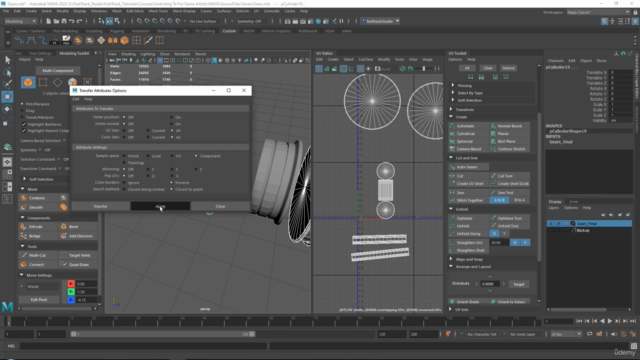Click the Combine mesh tool
Screen dimensions: 640x360
pos(38,198)
